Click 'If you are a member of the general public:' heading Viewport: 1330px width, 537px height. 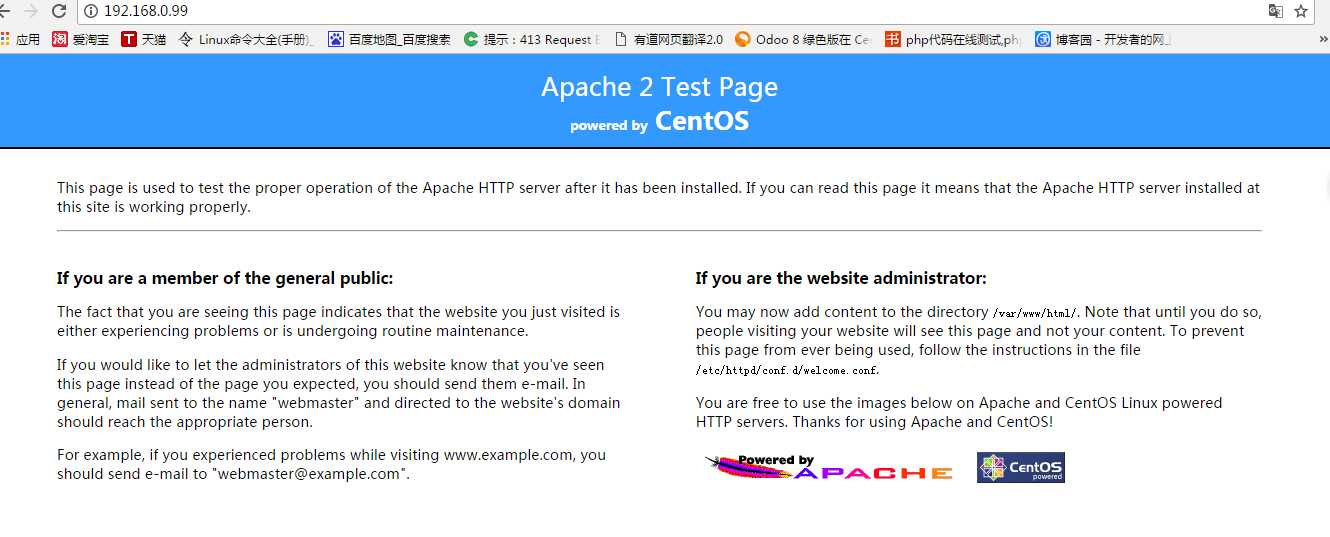pyautogui.click(x=225, y=278)
